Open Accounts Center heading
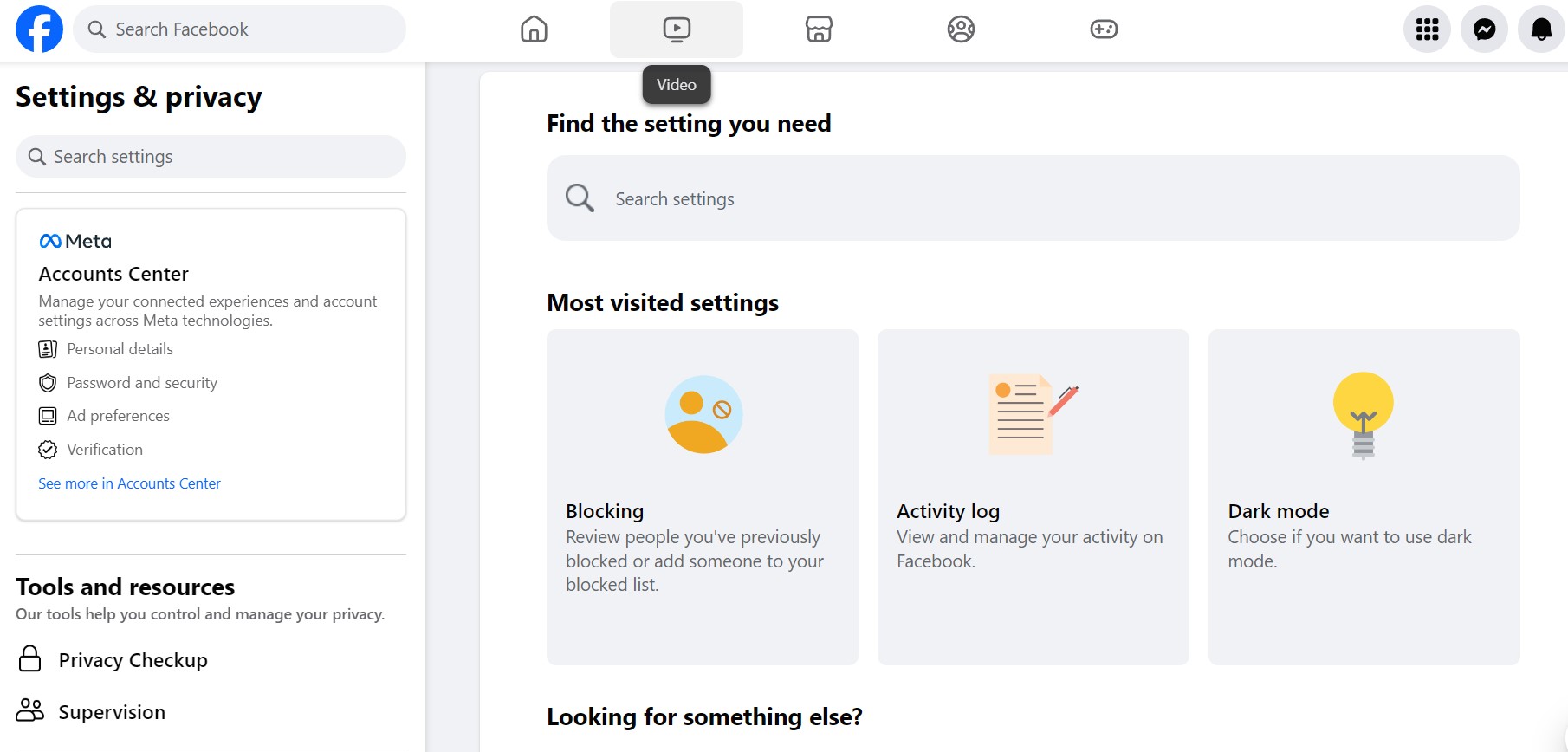This screenshot has height=752, width=1568. 113,274
